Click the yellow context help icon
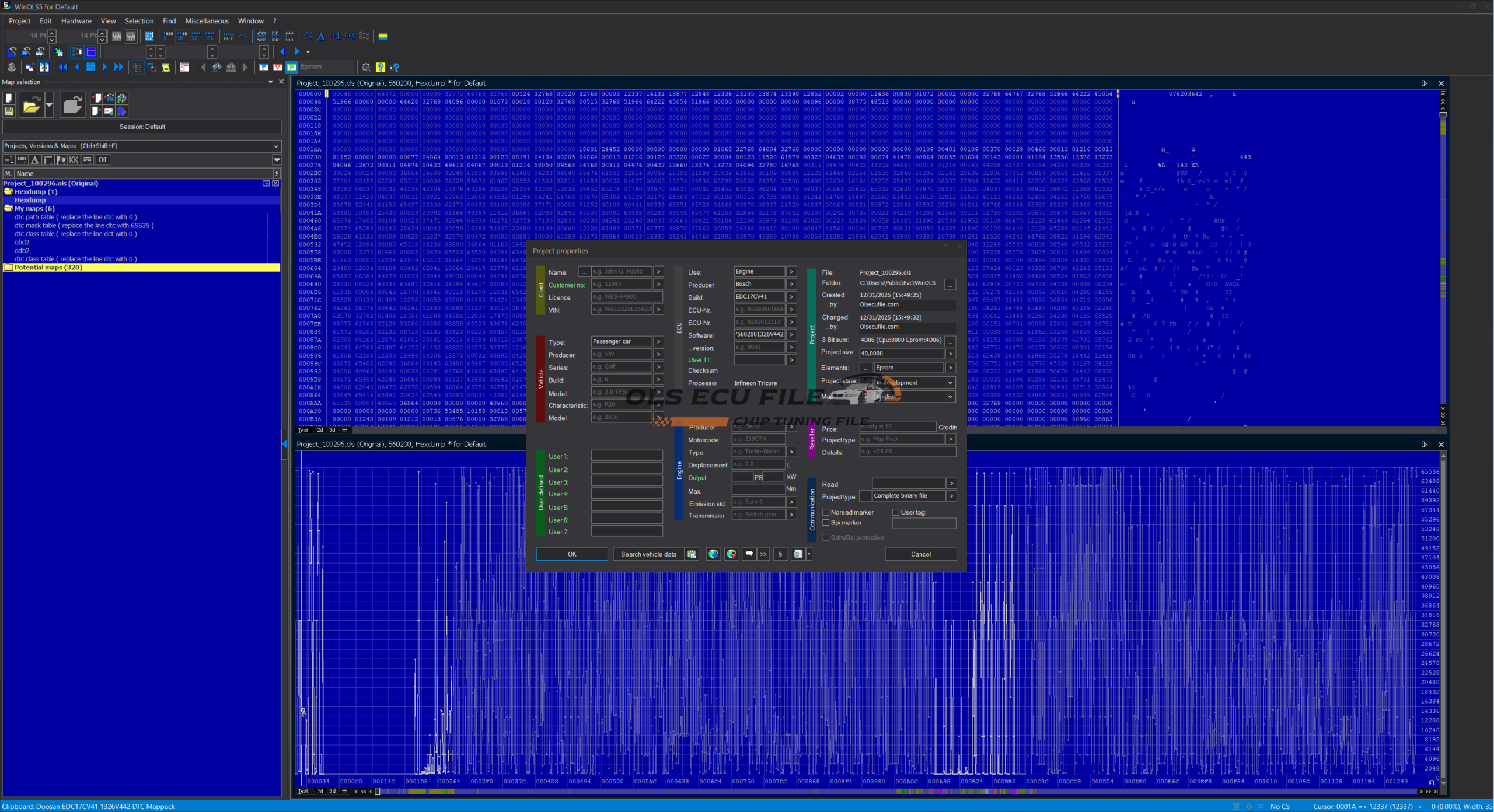The height and width of the screenshot is (812, 1494). pyautogui.click(x=381, y=67)
